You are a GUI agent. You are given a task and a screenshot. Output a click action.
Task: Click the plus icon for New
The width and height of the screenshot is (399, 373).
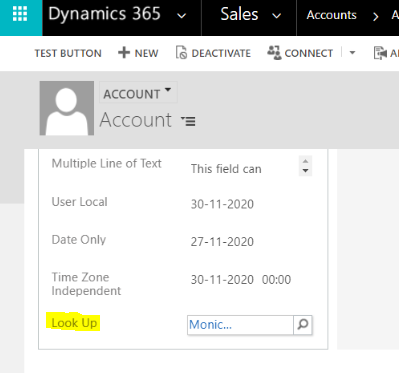[124, 53]
